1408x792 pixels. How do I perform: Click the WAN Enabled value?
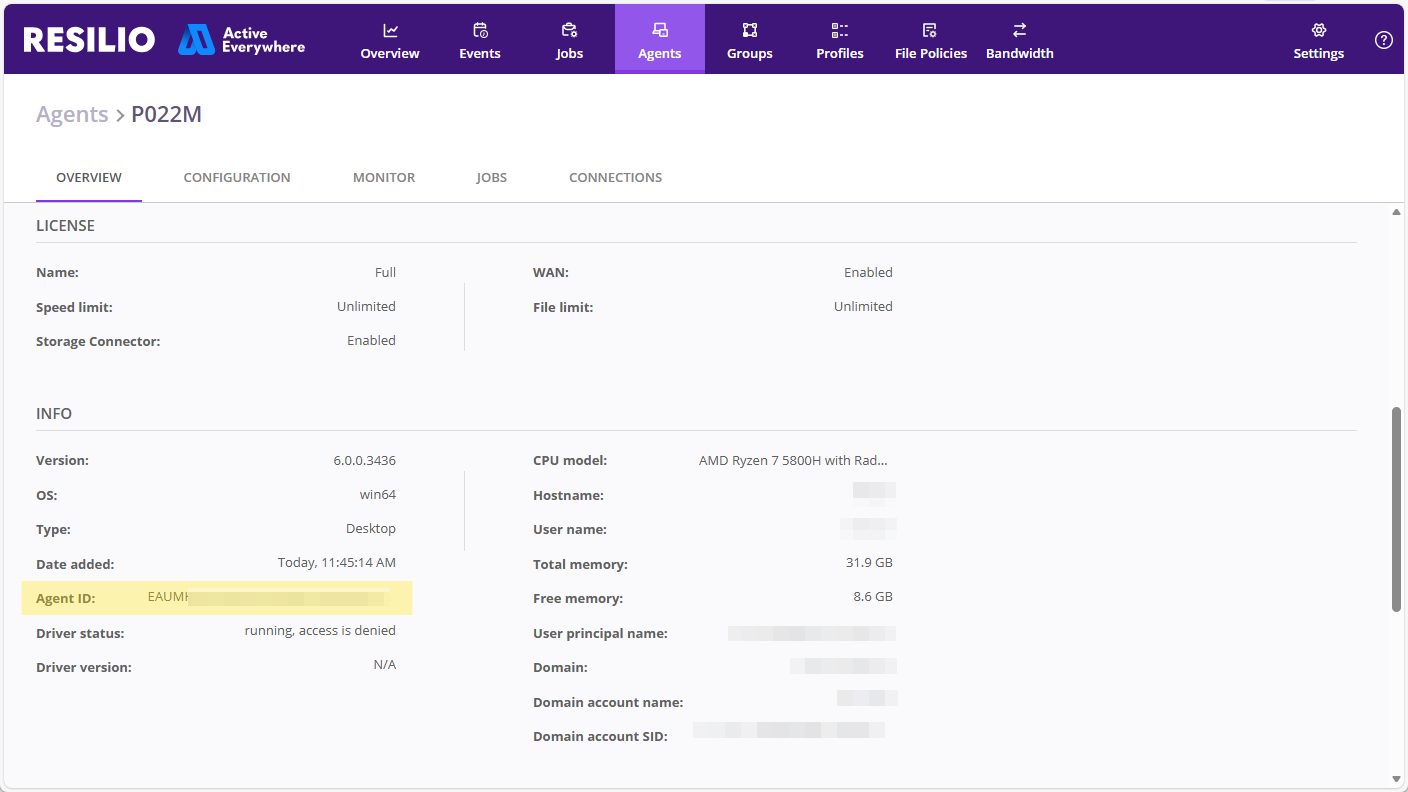pos(868,272)
